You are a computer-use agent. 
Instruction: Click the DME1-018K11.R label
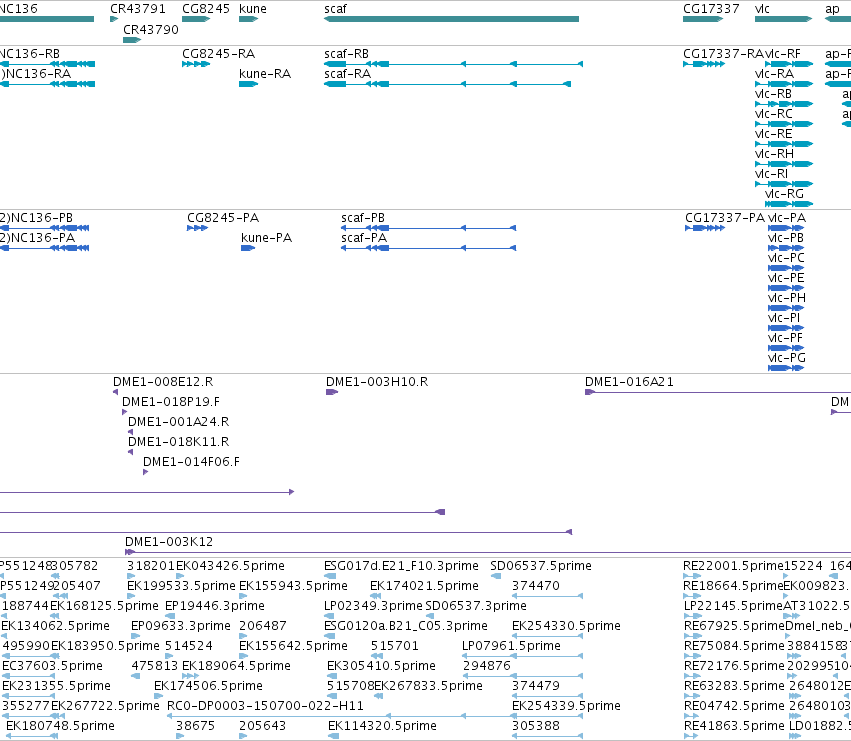coord(179,442)
